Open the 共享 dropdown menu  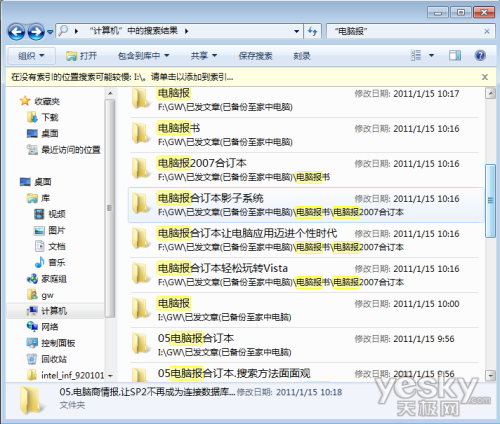pyautogui.click(x=204, y=56)
